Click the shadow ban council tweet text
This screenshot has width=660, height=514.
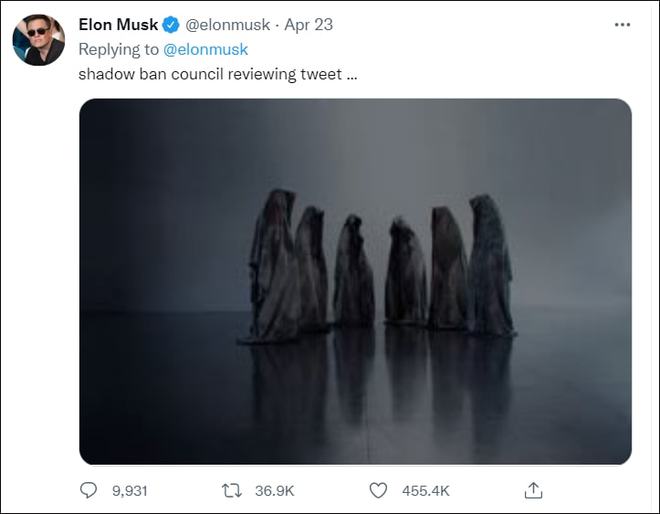tap(217, 74)
